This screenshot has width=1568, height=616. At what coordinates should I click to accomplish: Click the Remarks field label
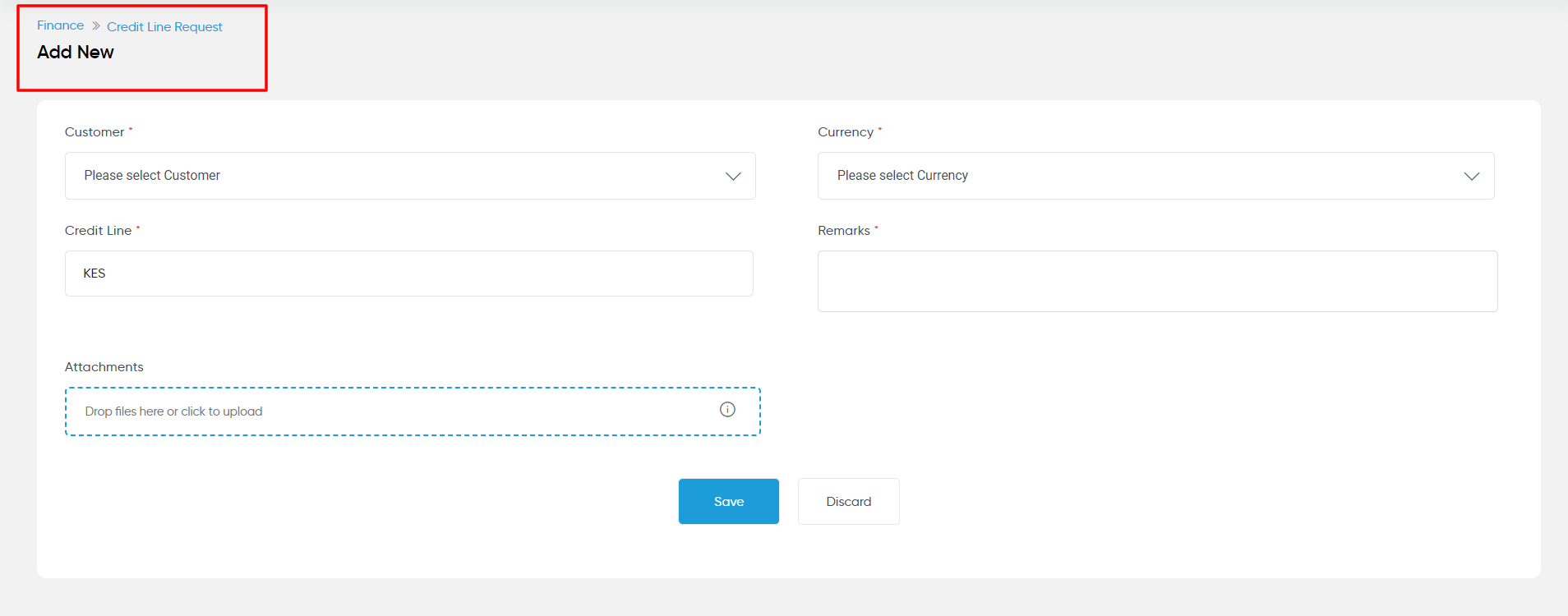[x=844, y=231]
